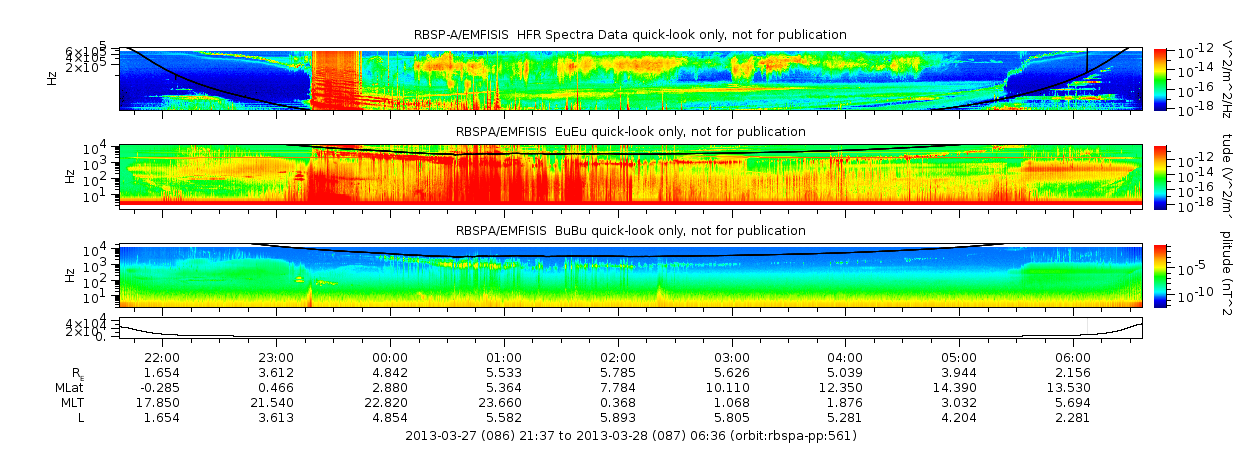Click the 06:00 time axis label
Viewport: 1250px width, 449px height.
coord(1073,357)
